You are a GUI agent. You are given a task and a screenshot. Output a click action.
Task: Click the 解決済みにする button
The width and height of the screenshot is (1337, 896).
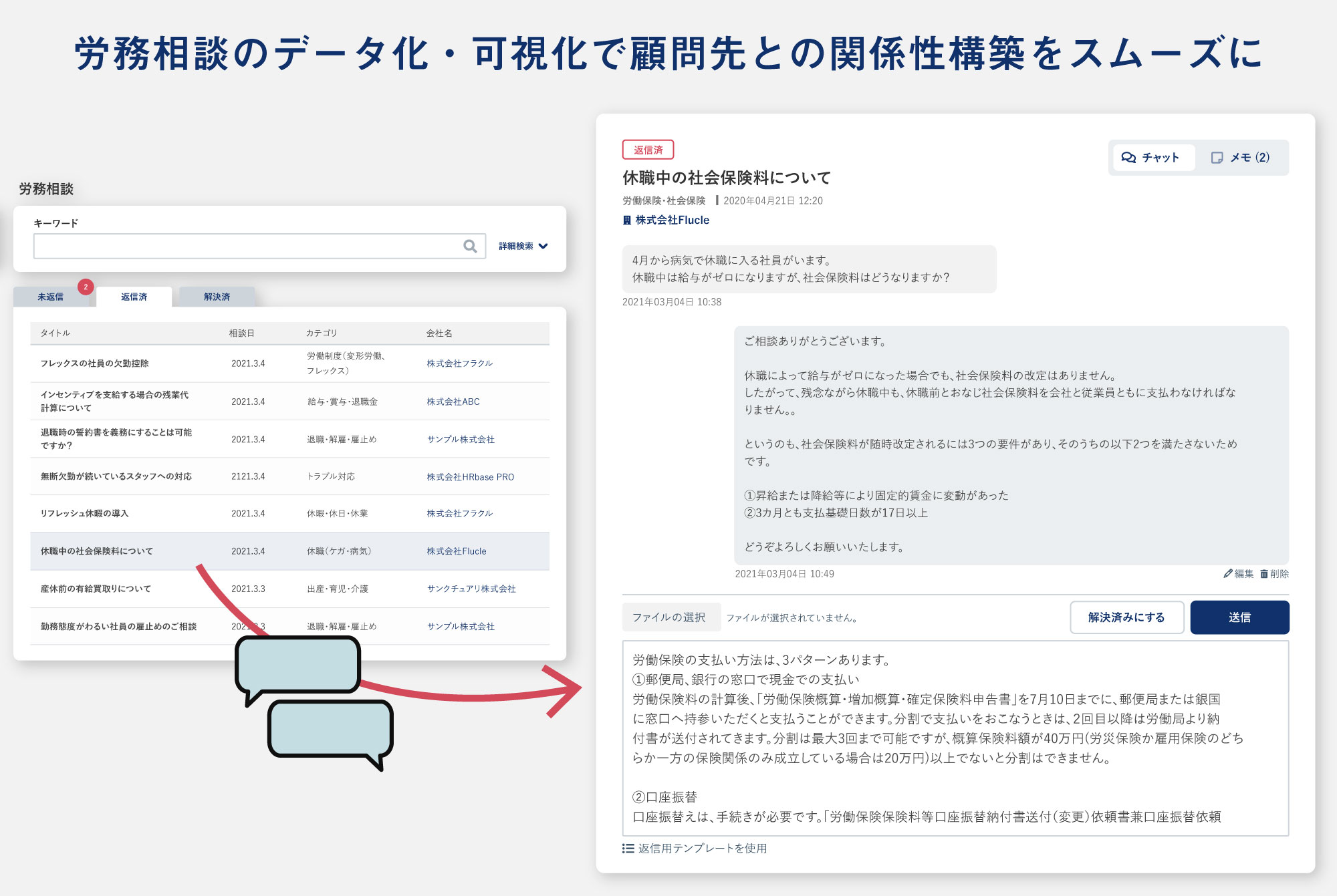[x=1126, y=617]
